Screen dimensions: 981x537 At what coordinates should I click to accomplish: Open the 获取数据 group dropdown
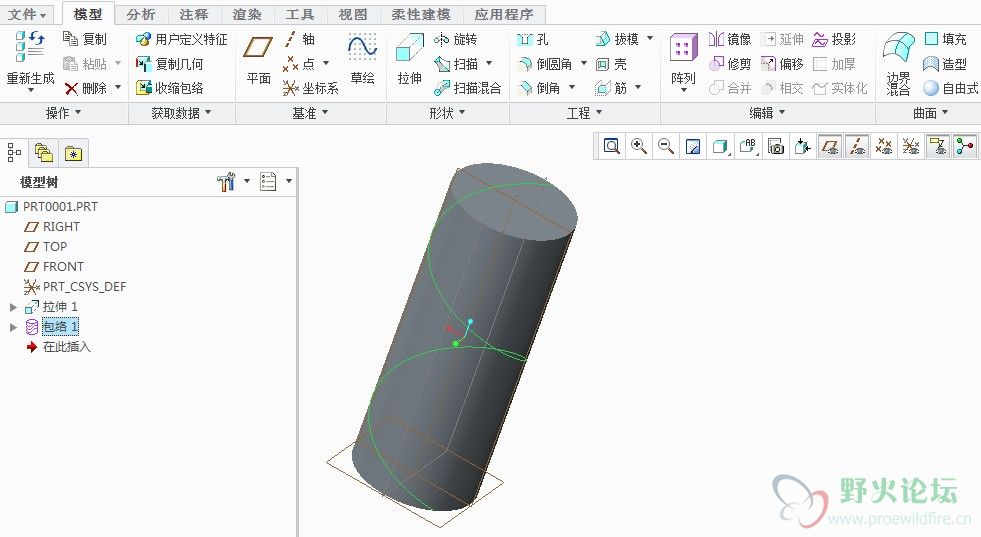pyautogui.click(x=181, y=113)
